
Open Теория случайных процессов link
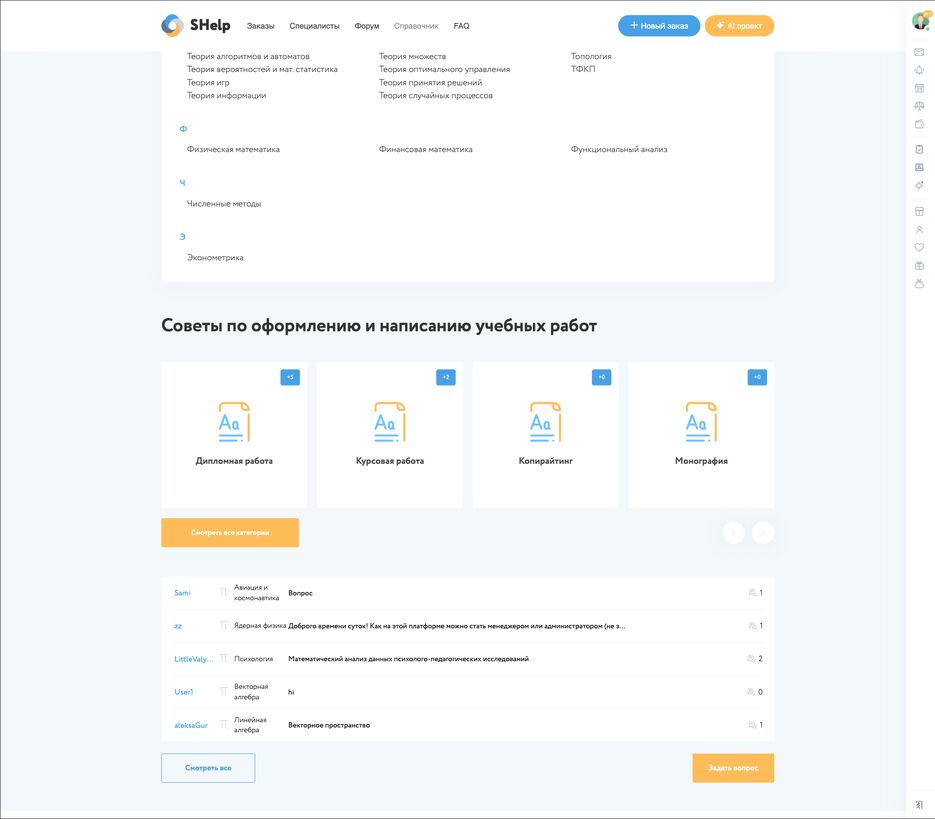coord(436,95)
